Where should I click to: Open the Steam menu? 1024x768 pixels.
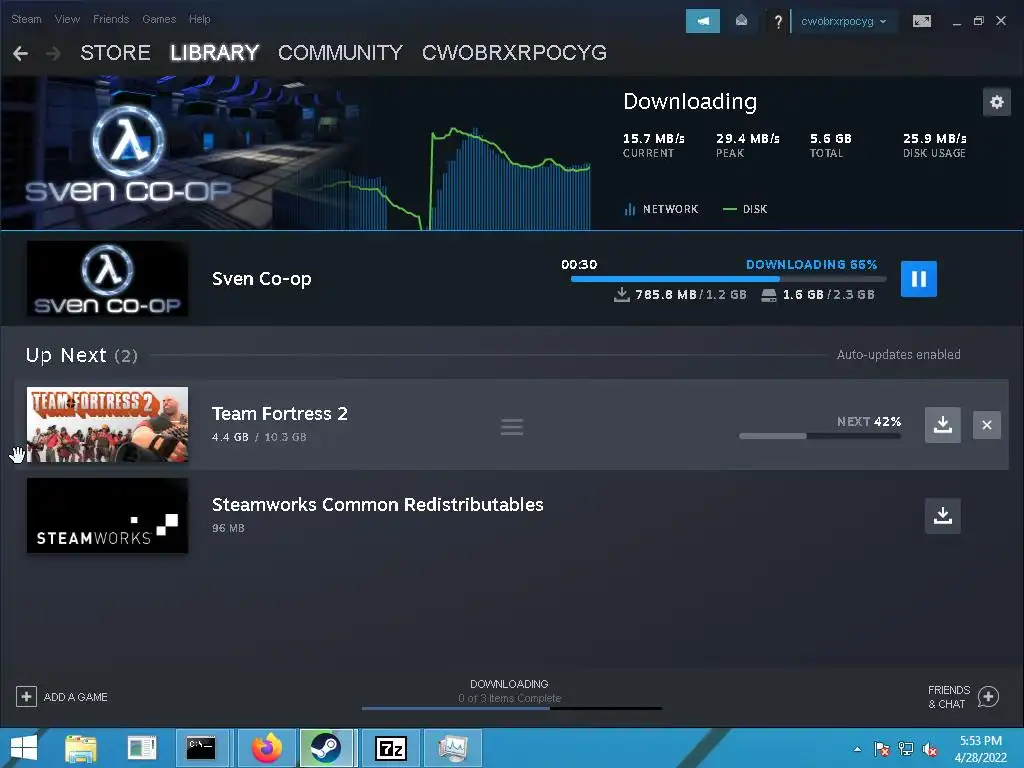pos(26,19)
